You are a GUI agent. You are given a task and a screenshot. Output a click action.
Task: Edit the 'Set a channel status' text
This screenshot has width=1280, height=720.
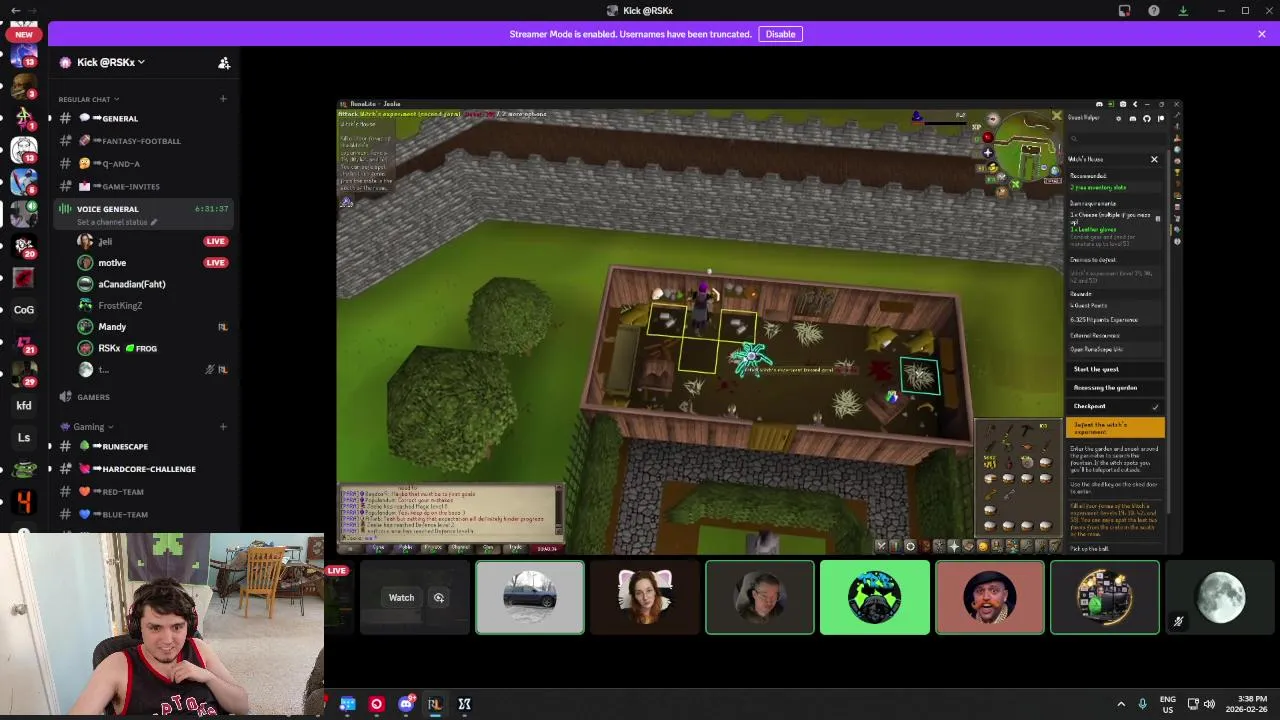[x=117, y=222]
